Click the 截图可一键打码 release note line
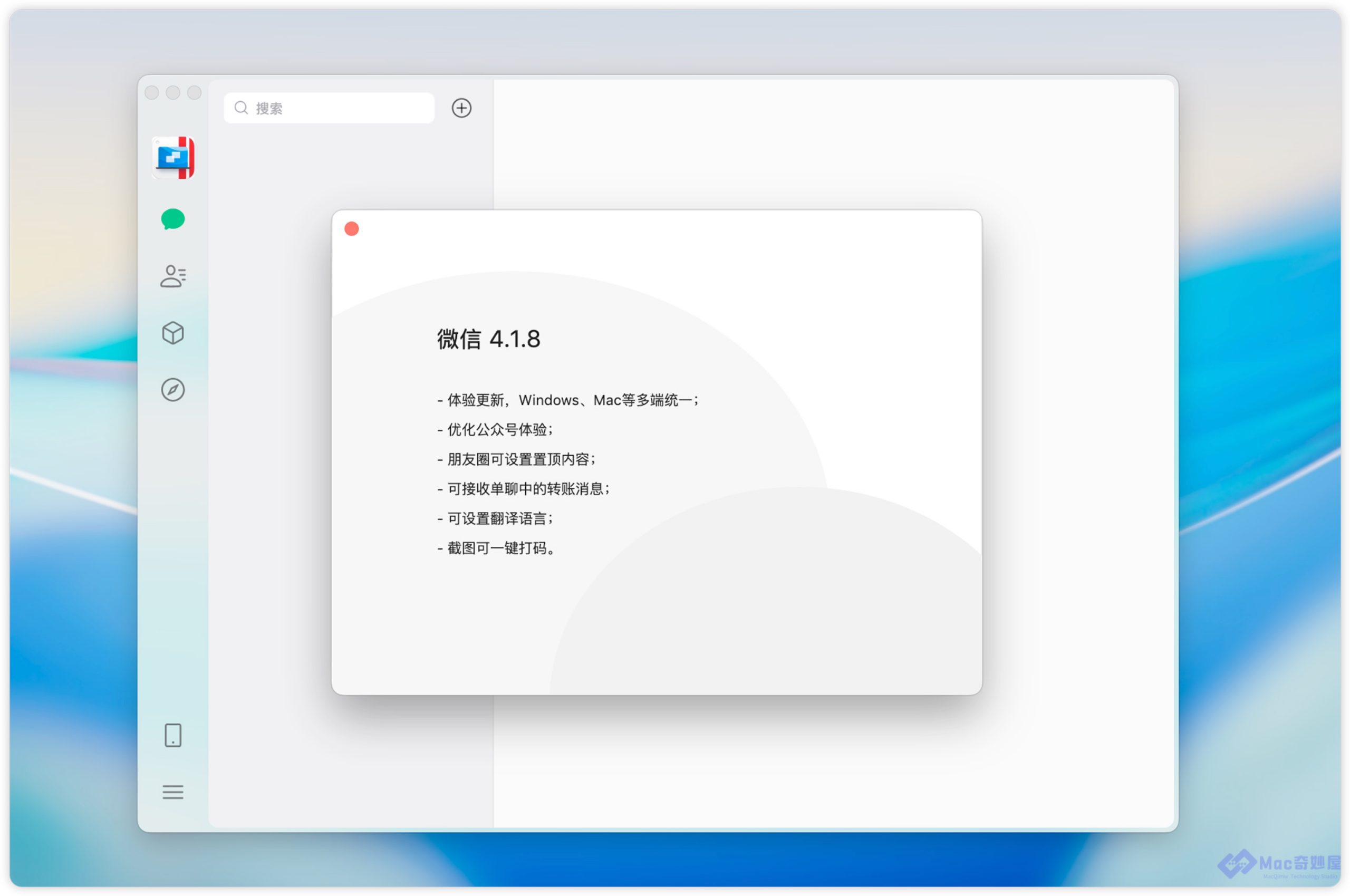 click(497, 548)
